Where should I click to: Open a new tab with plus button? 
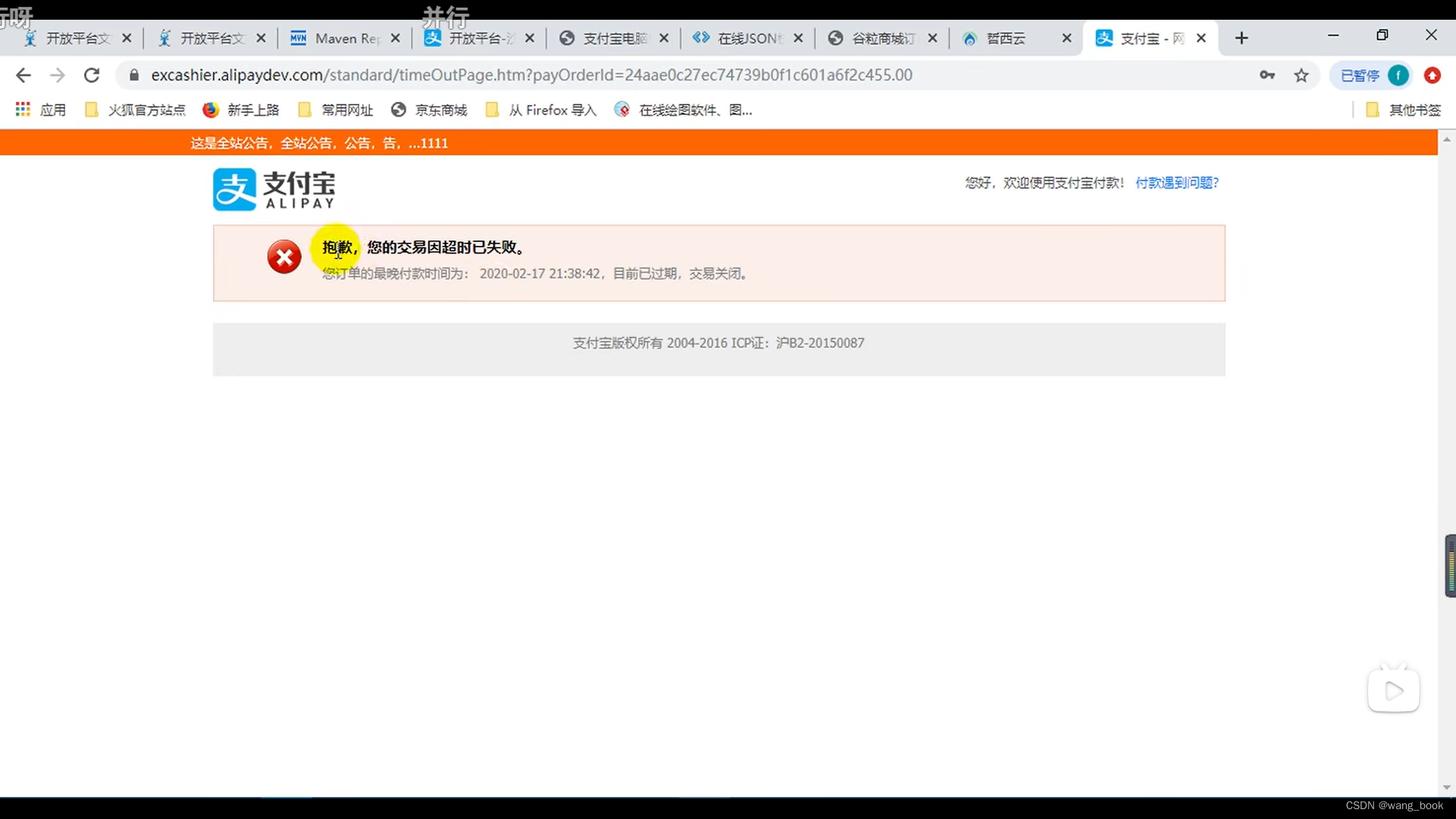pyautogui.click(x=1241, y=38)
